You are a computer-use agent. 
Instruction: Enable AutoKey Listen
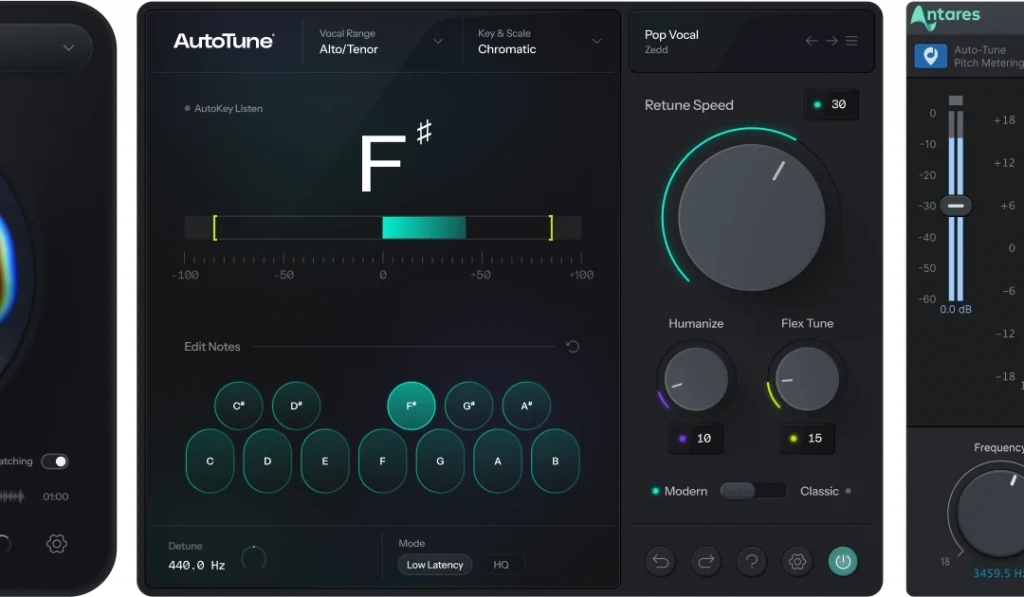pos(224,108)
